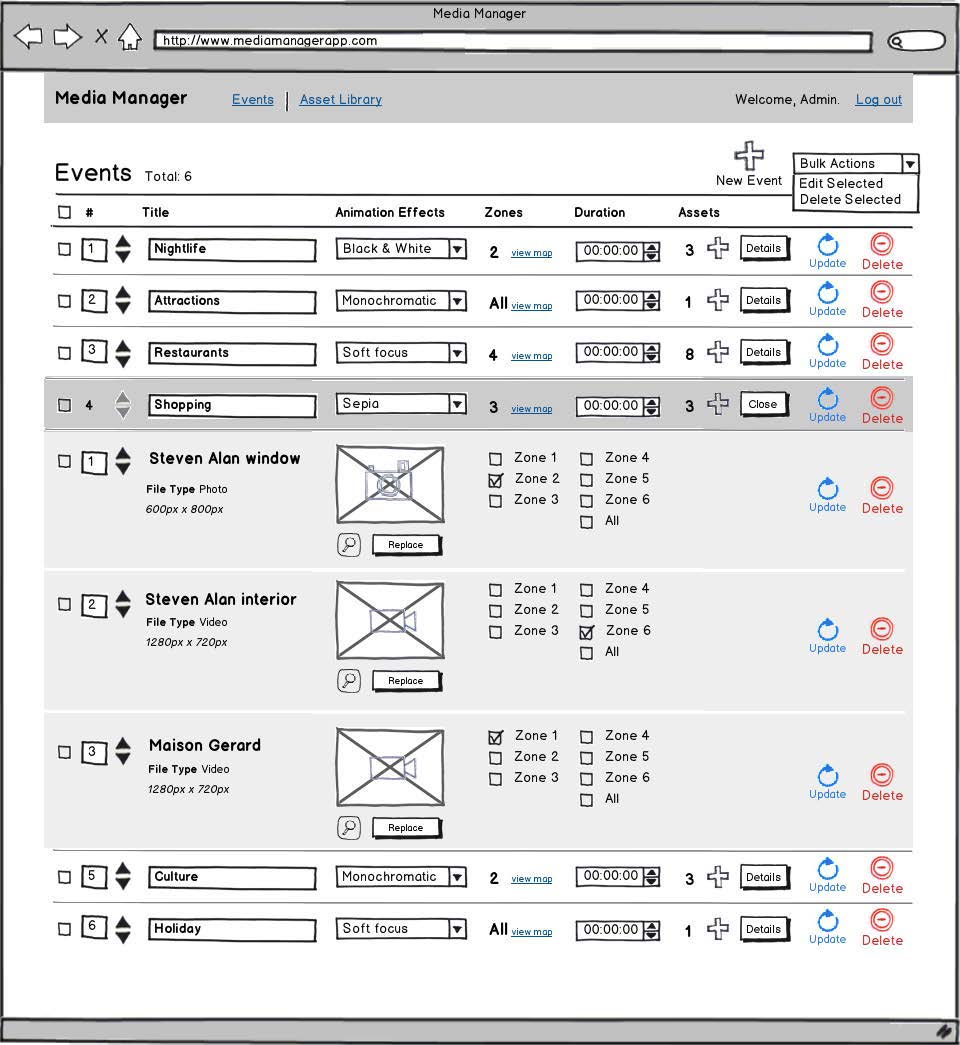Replace the Steven Alan window image
The height and width of the screenshot is (1045, 960).
407,545
